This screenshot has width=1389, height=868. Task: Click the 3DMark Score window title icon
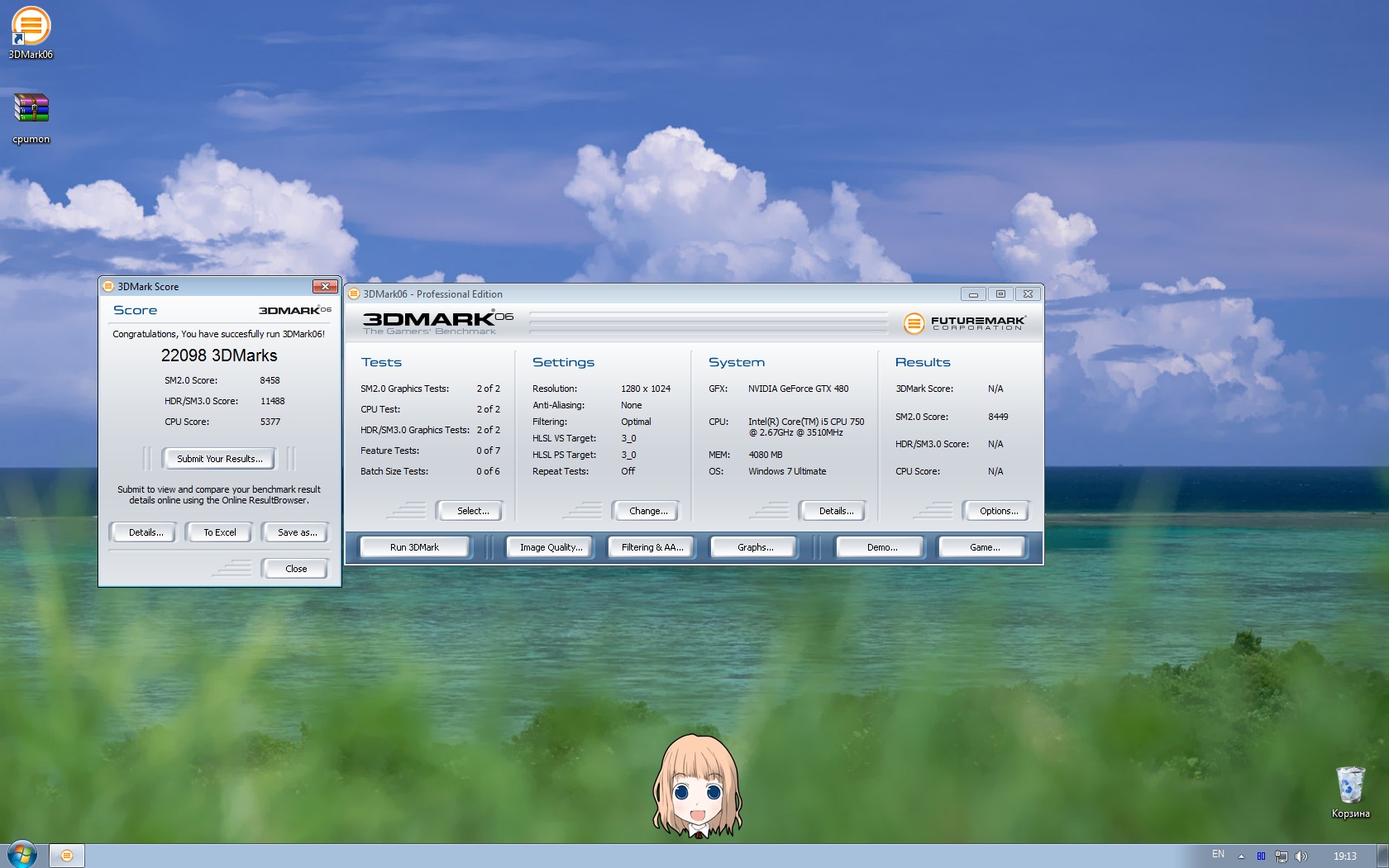pos(107,287)
